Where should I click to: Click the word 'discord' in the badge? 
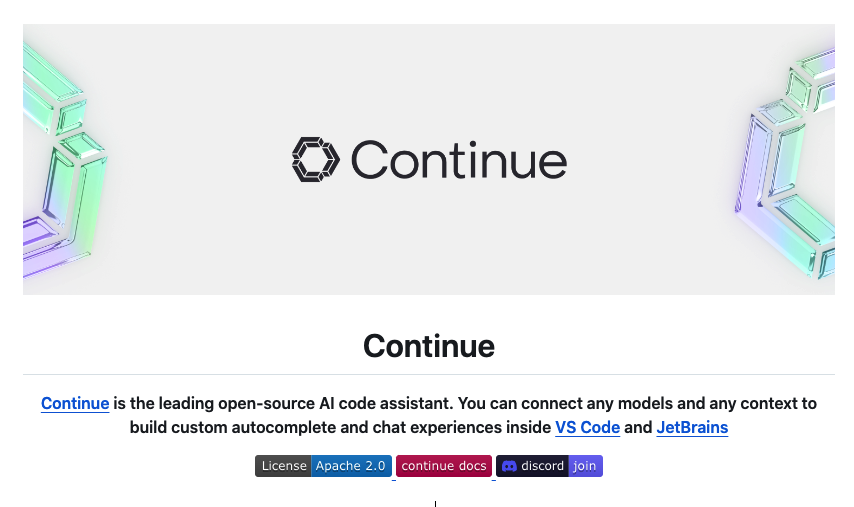pos(542,466)
